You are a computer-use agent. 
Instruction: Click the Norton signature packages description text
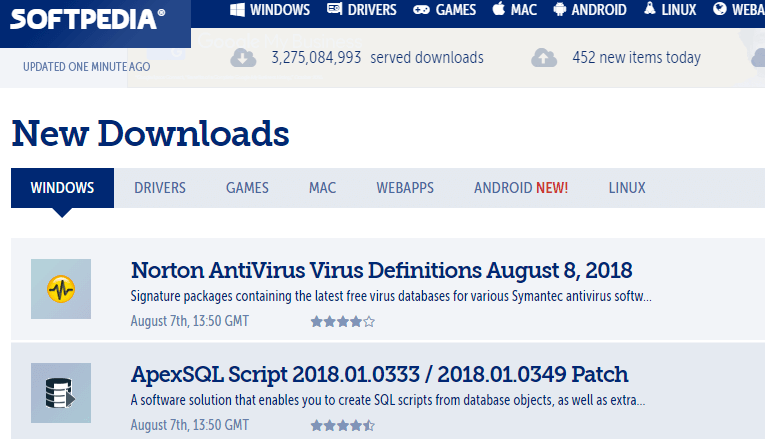(x=391, y=296)
